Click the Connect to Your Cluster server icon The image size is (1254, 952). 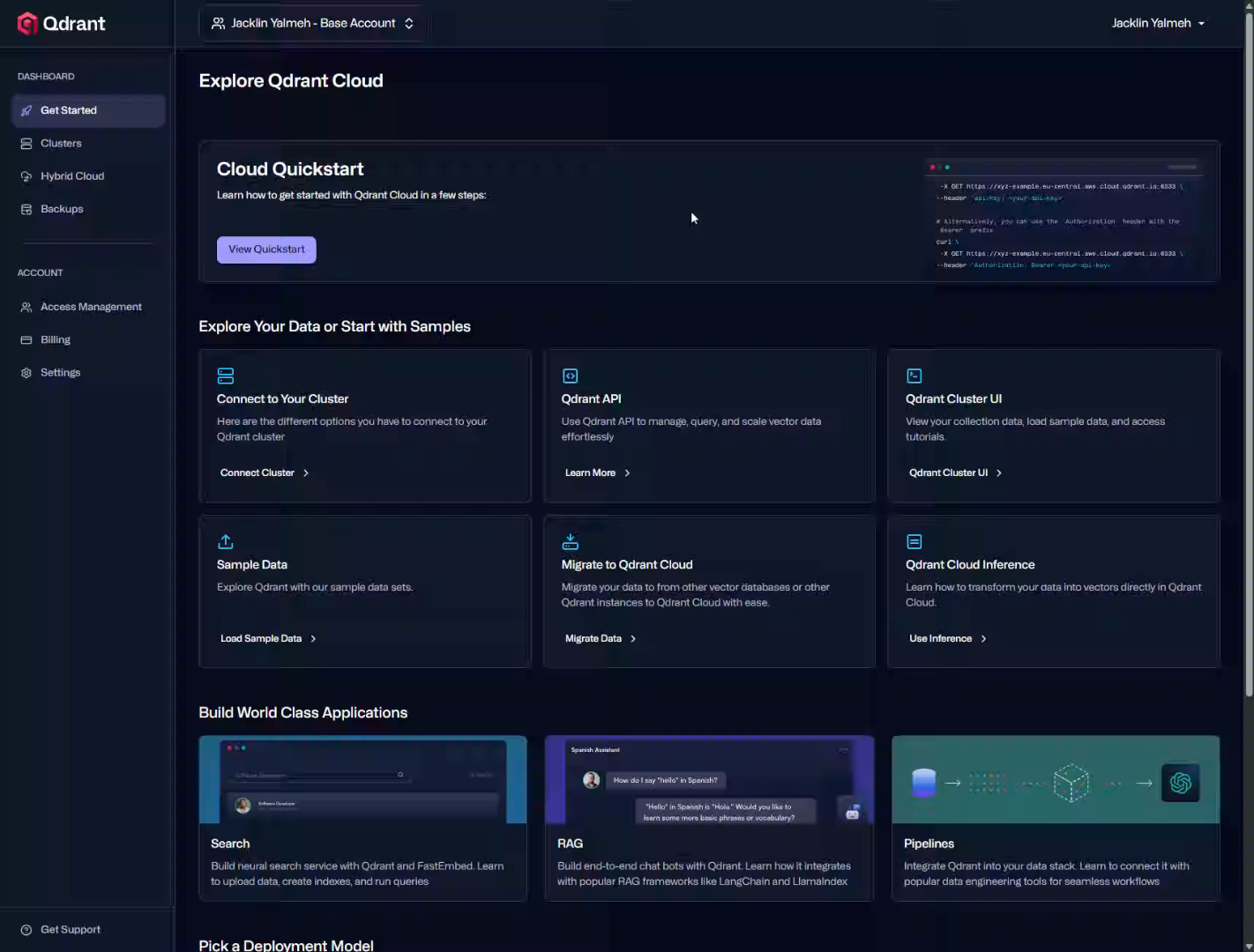226,376
